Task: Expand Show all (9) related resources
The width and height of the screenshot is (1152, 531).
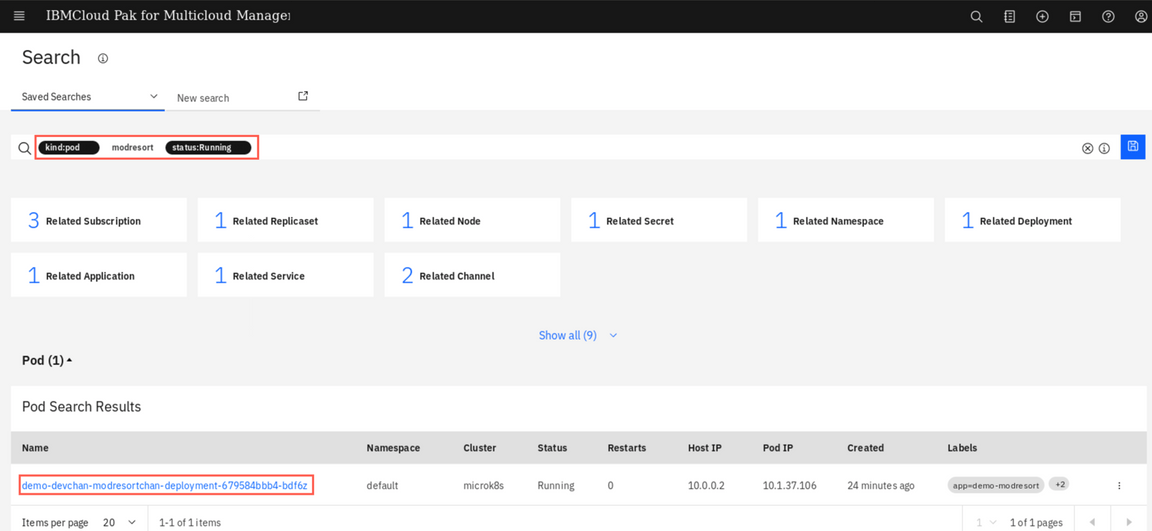Action: 577,336
